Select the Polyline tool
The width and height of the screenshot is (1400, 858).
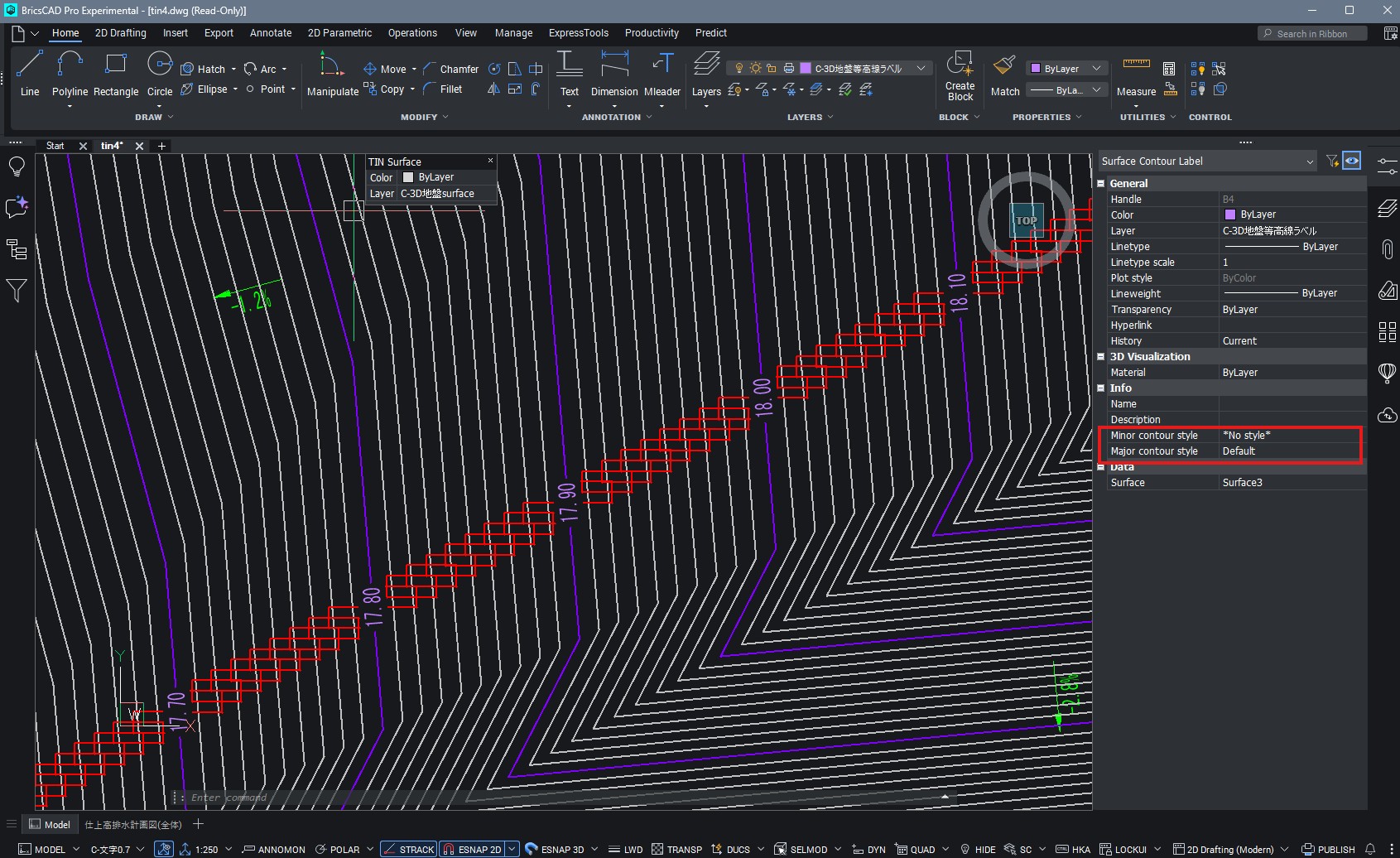point(70,73)
